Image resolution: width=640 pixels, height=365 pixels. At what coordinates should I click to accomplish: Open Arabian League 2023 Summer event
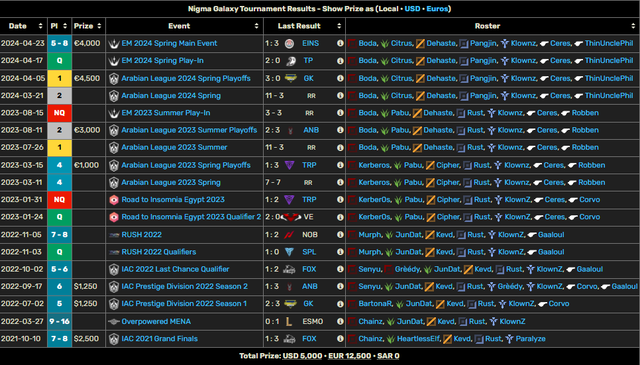[174, 147]
